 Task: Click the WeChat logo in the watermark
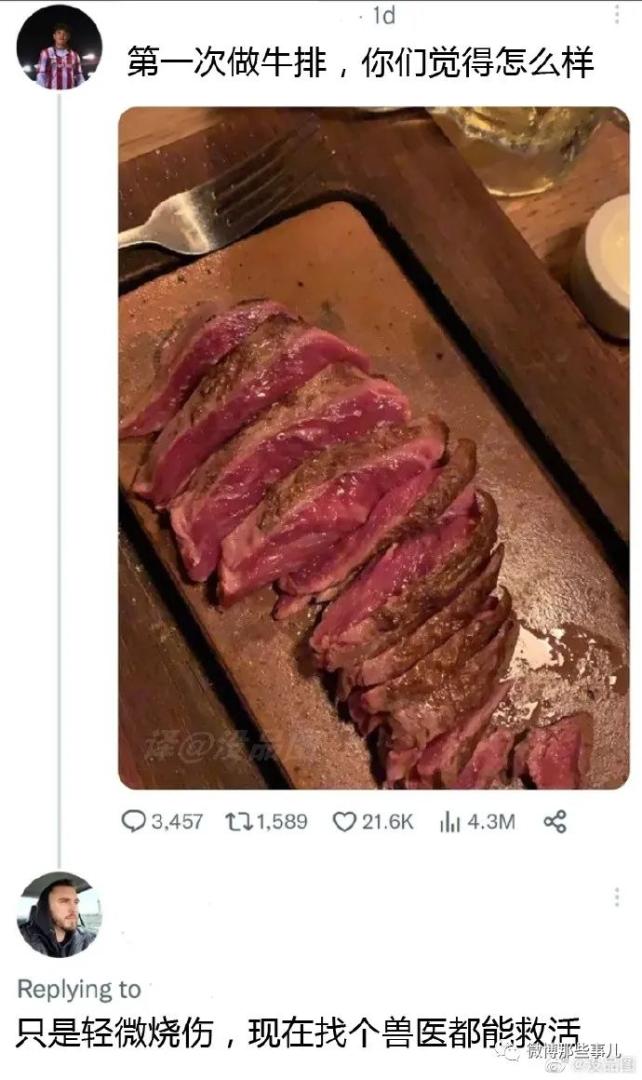511,1050
